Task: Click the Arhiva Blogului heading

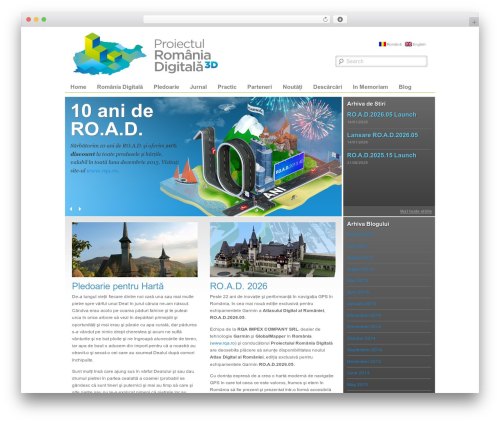Action: (x=368, y=224)
